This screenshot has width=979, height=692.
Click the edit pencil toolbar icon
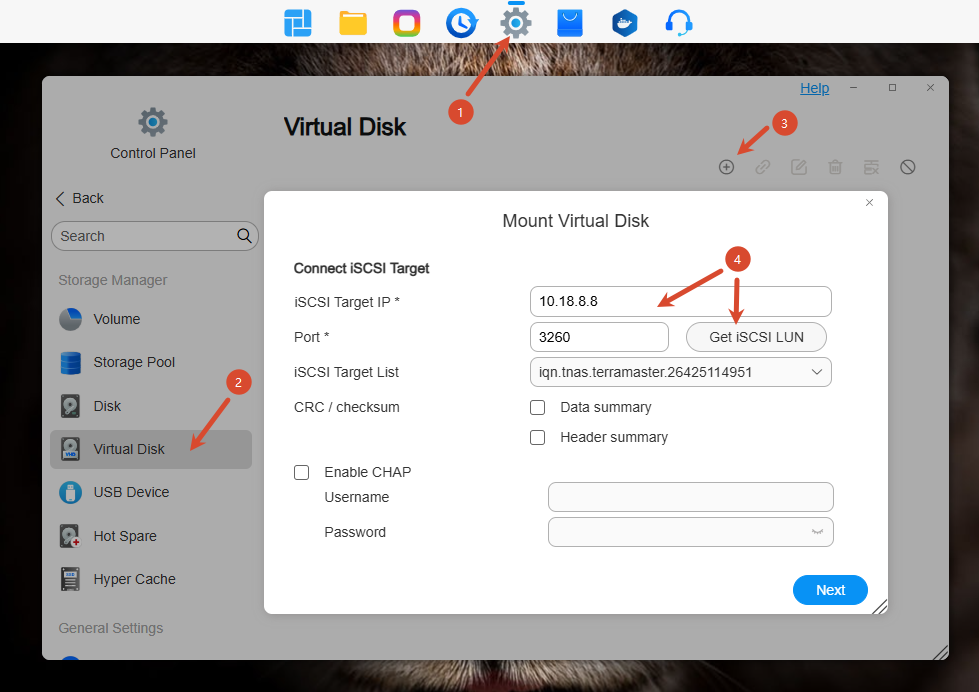click(x=799, y=167)
